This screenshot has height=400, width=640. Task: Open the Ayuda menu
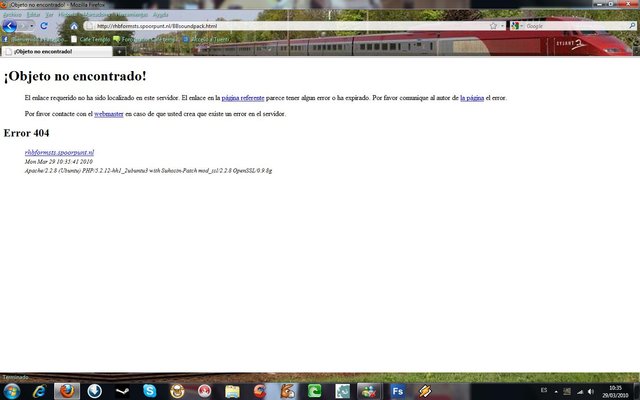[160, 15]
